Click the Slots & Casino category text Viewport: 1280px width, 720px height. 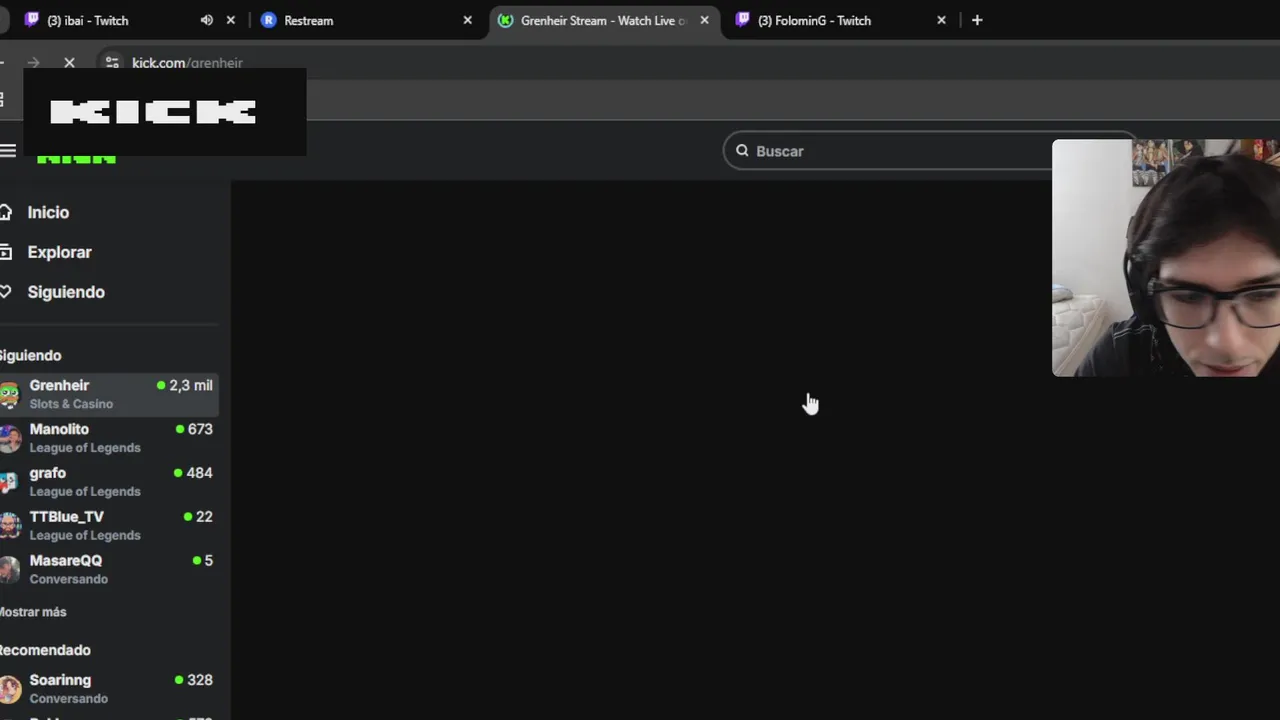[x=71, y=404]
